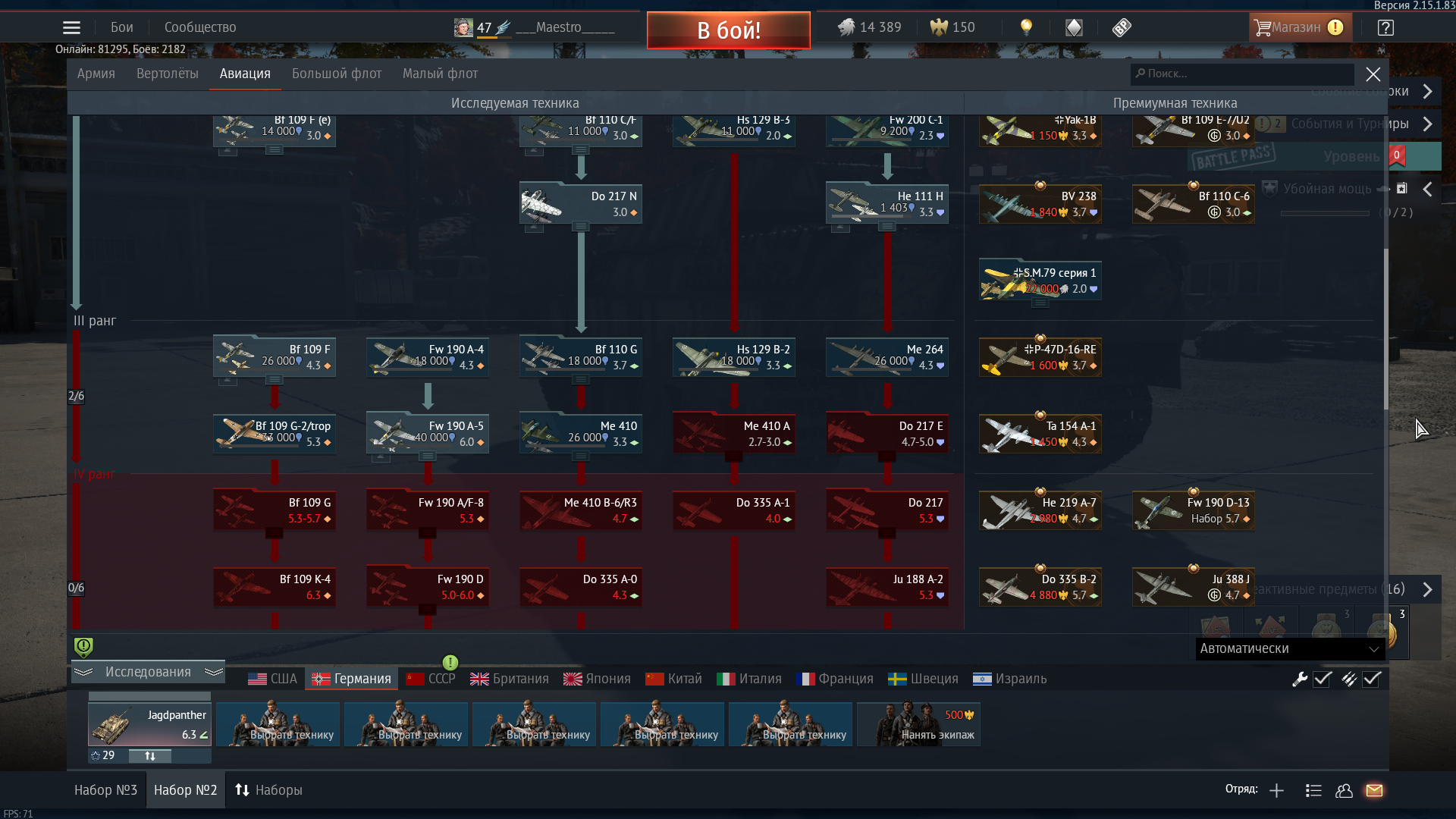Switch to the Армия tab
The image size is (1456, 819).
pos(96,74)
